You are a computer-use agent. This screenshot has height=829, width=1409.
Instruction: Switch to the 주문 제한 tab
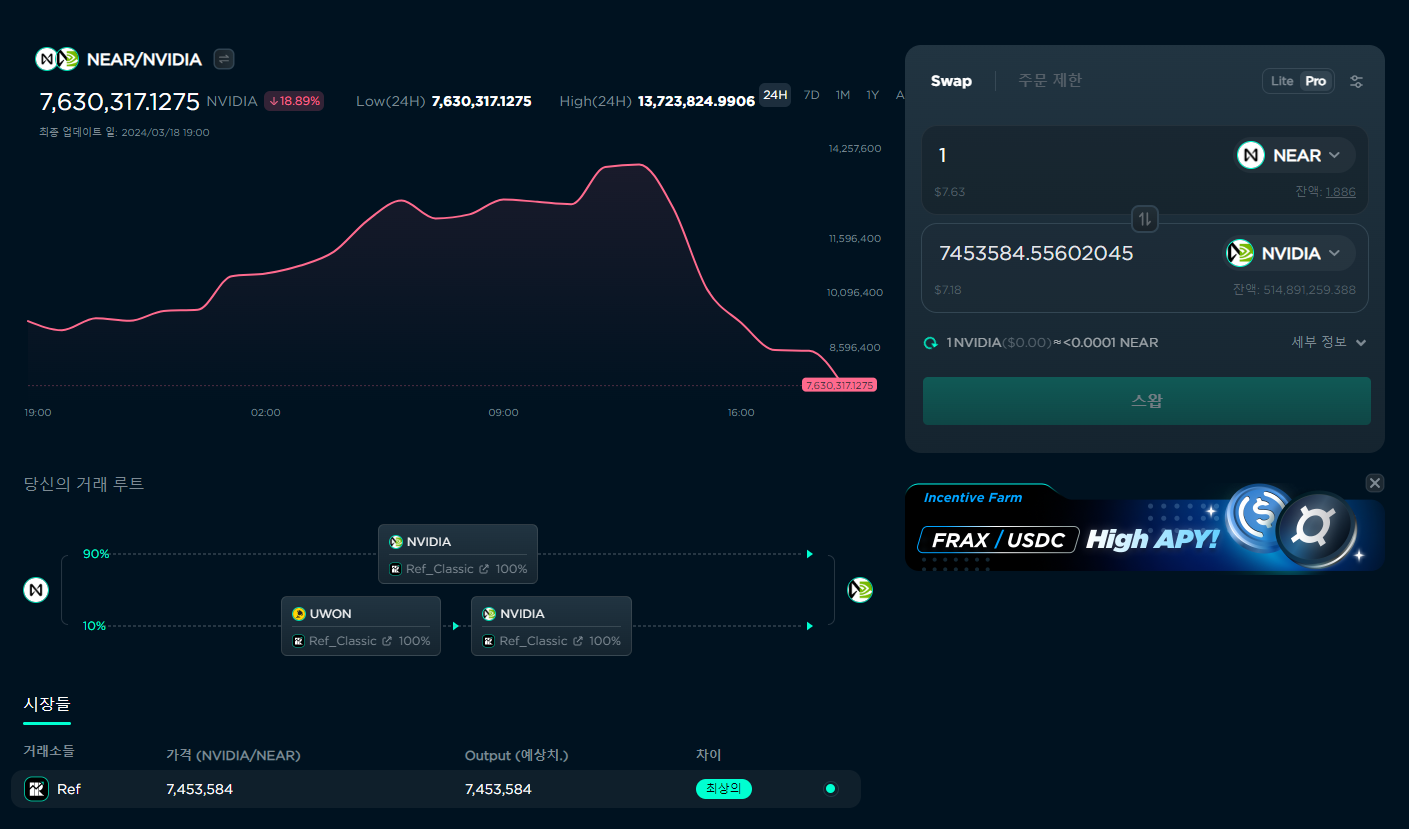(1050, 80)
